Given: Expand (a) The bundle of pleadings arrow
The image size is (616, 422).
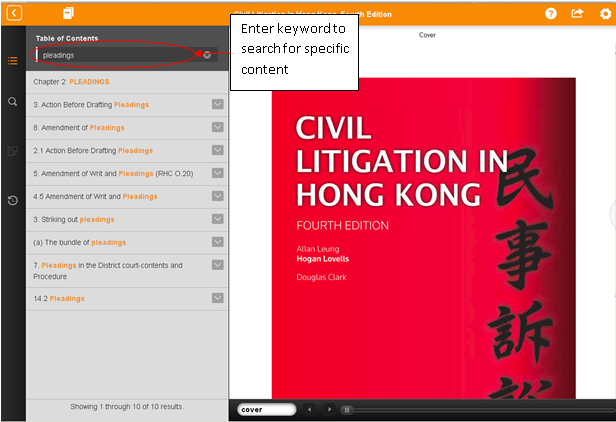Looking at the screenshot, I should 218,242.
